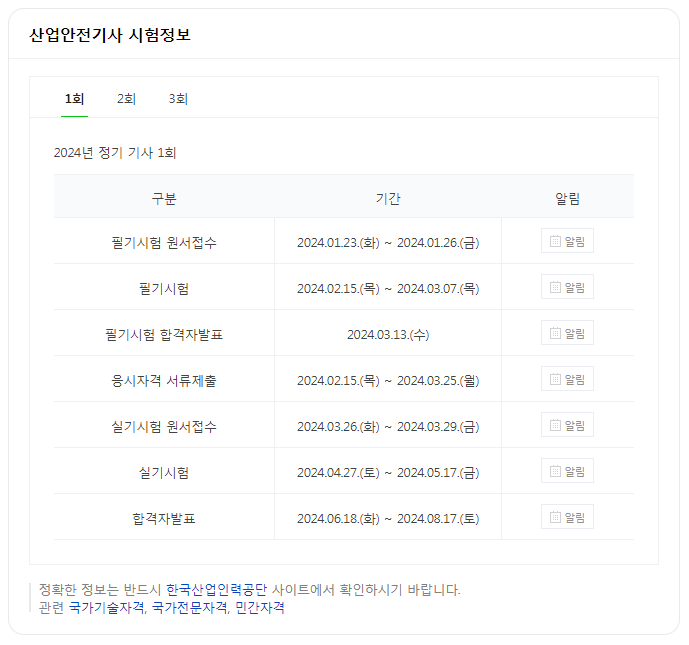Click the 산업안전기사 시험정보 heading

[x=110, y=35]
